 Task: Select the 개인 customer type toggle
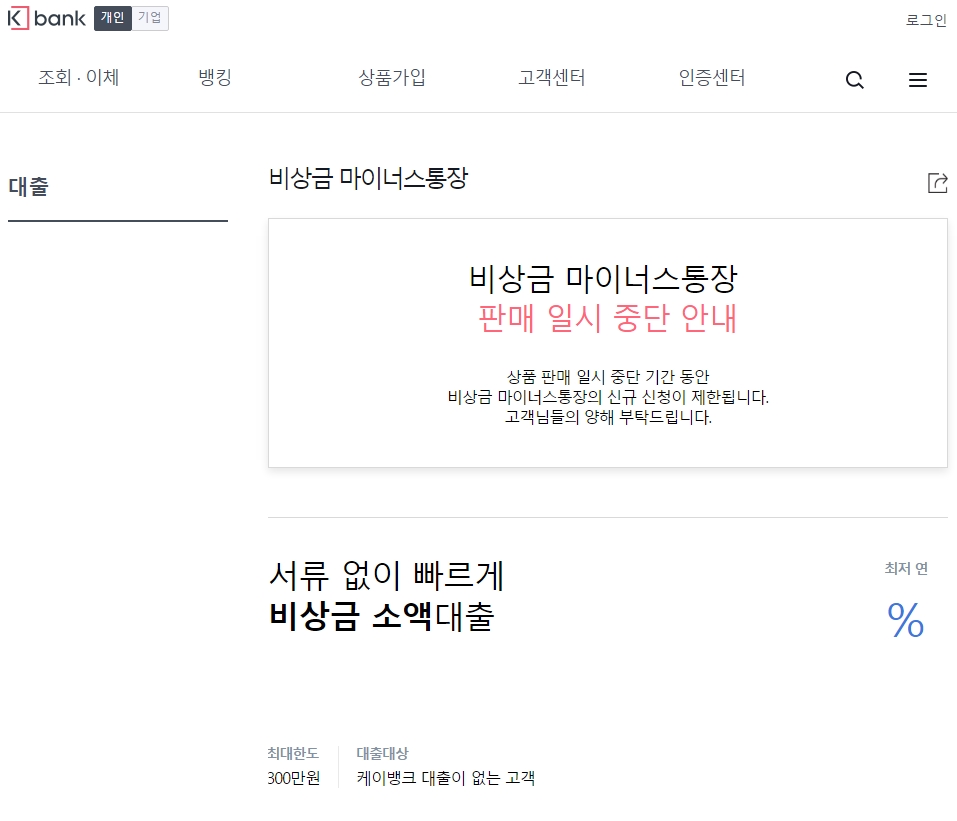click(x=112, y=18)
